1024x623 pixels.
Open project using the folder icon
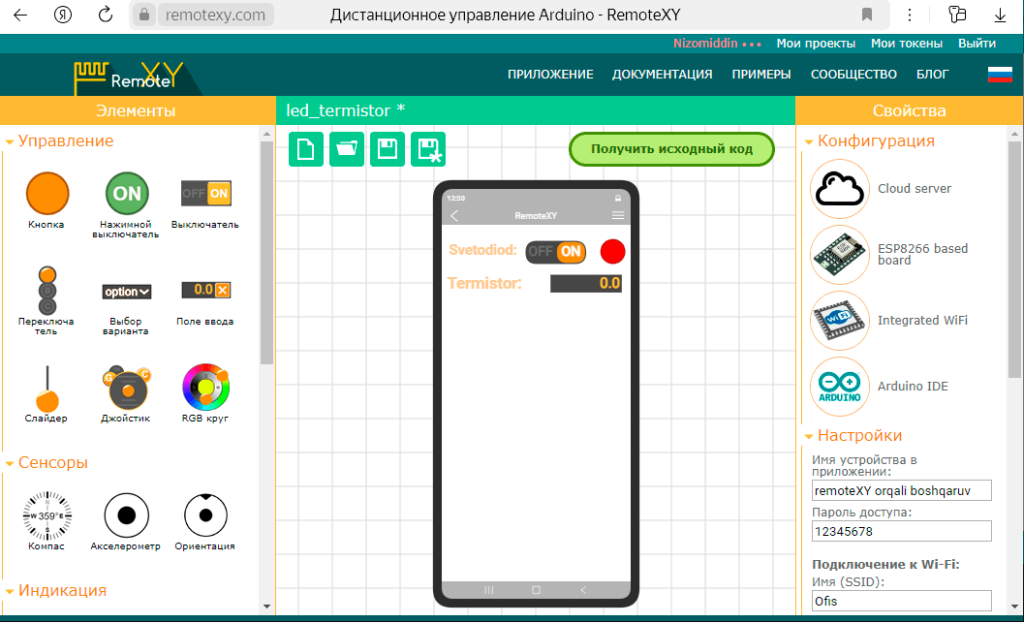[347, 150]
